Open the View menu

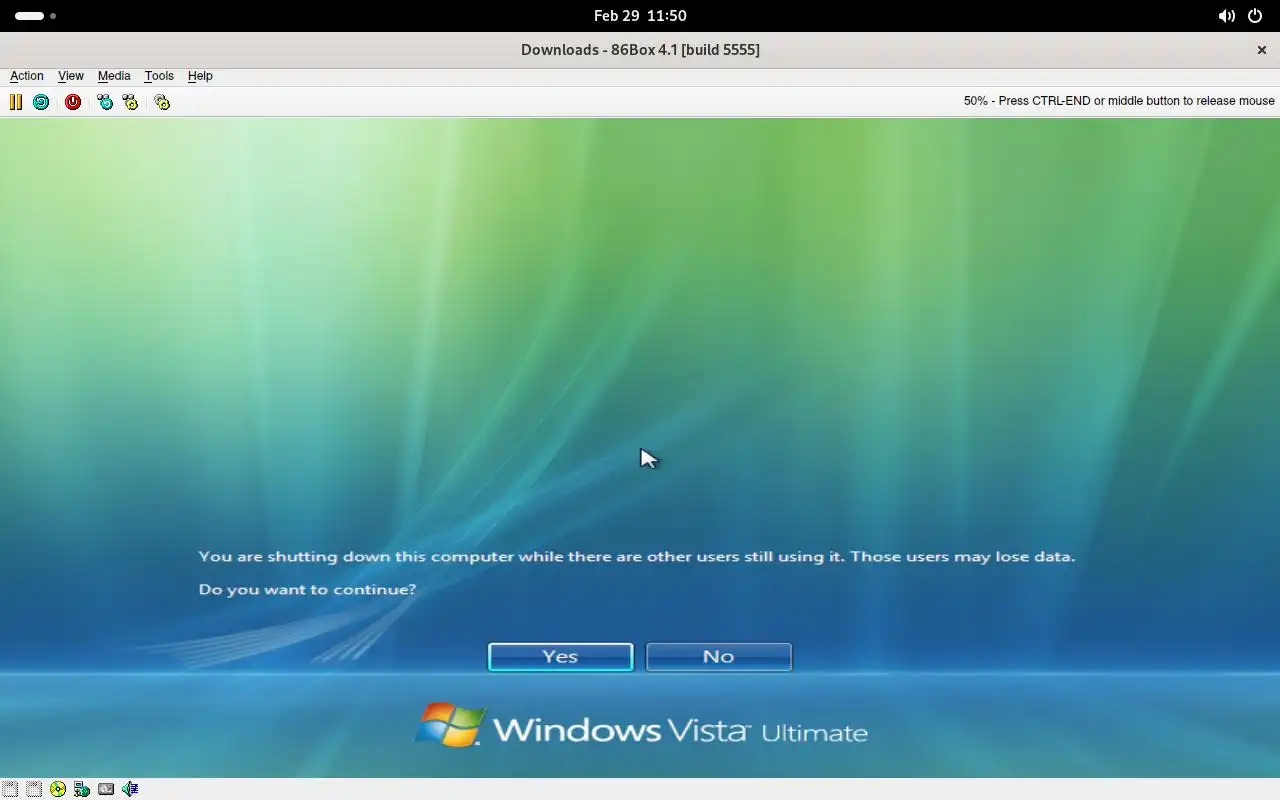coord(71,76)
